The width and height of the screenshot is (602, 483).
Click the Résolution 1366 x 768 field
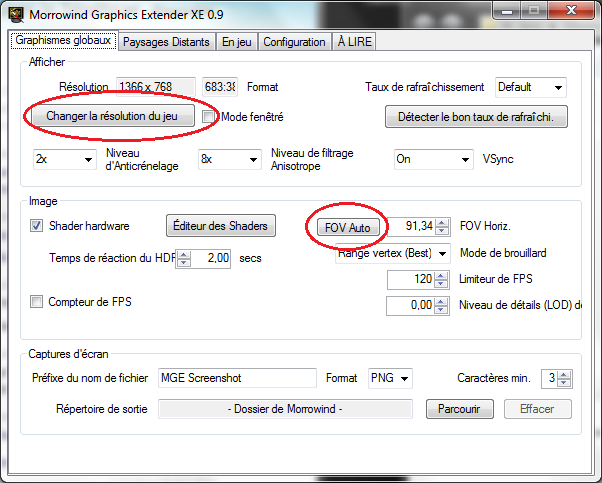coord(155,87)
